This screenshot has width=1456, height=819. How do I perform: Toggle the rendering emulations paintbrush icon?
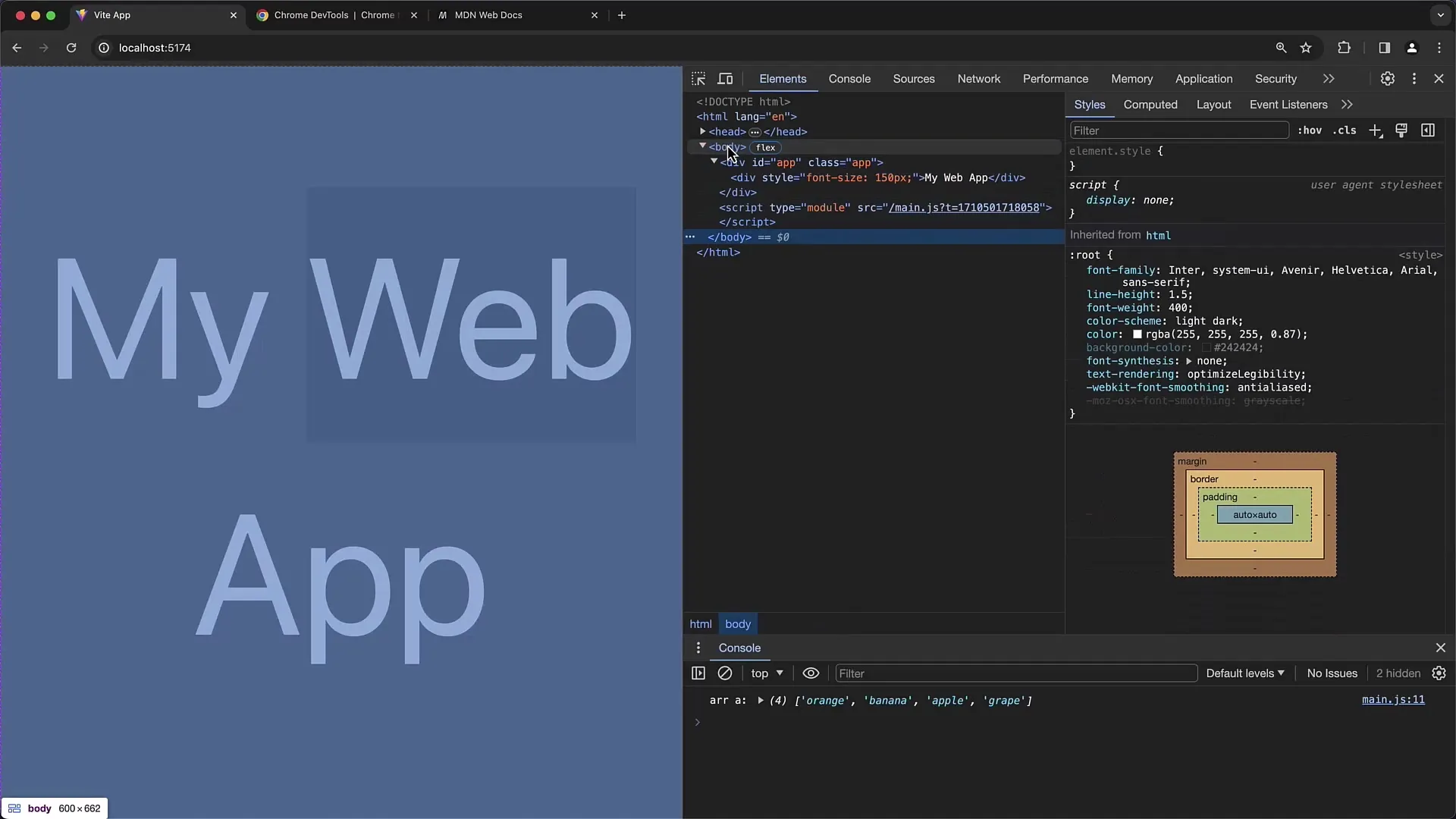[1401, 130]
